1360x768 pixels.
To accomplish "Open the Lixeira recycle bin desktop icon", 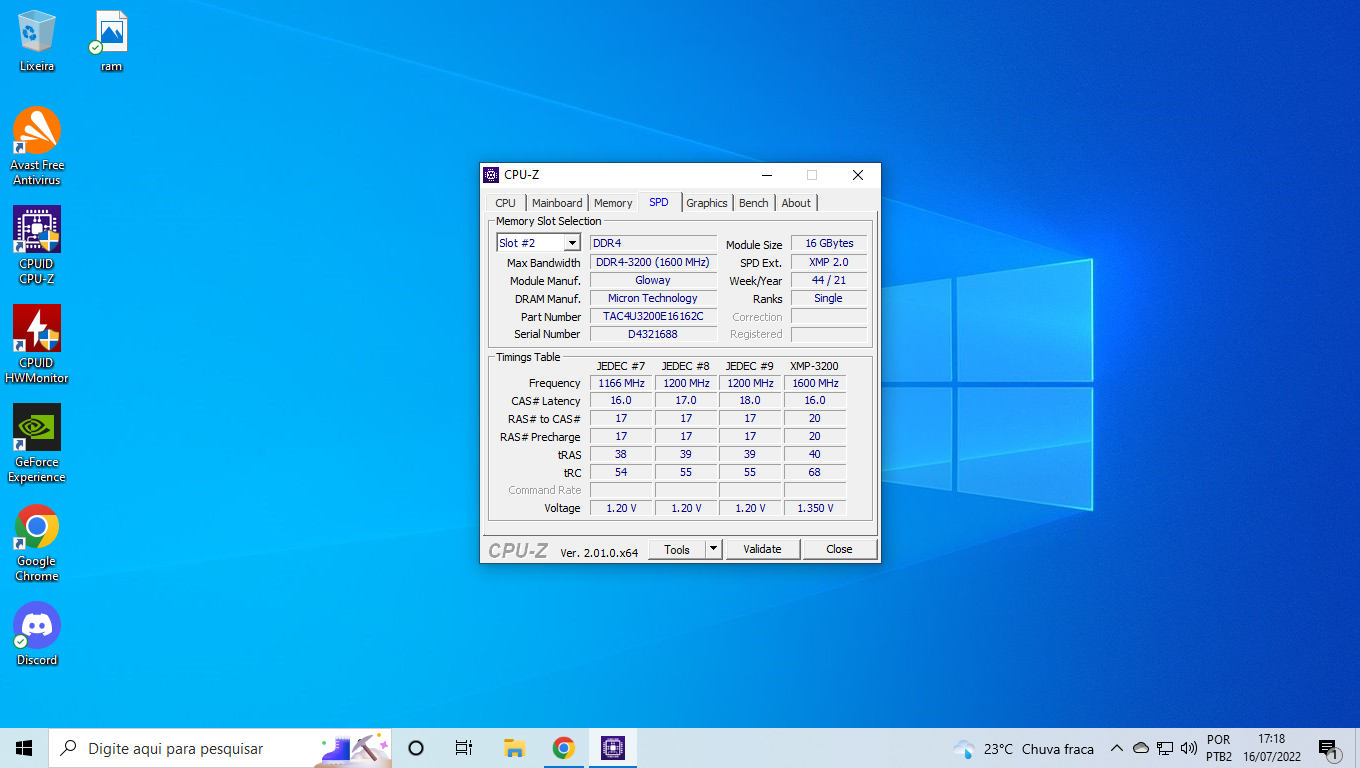I will (x=37, y=41).
